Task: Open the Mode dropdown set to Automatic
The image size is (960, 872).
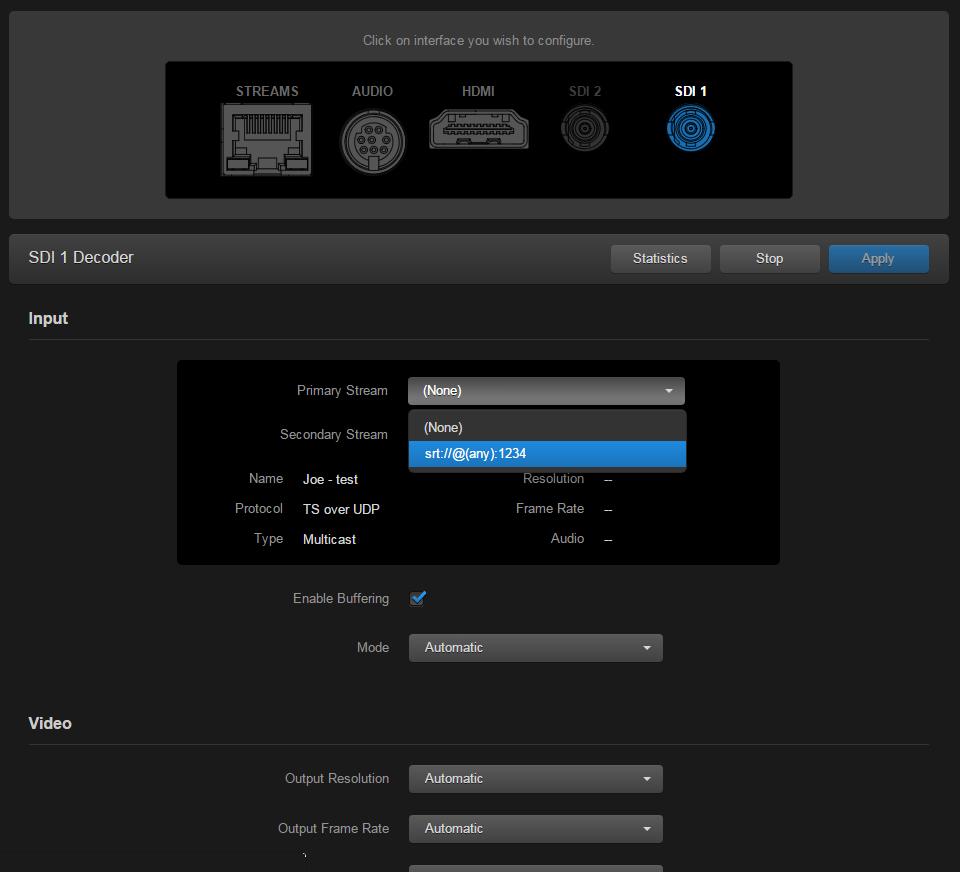Action: pyautogui.click(x=535, y=647)
